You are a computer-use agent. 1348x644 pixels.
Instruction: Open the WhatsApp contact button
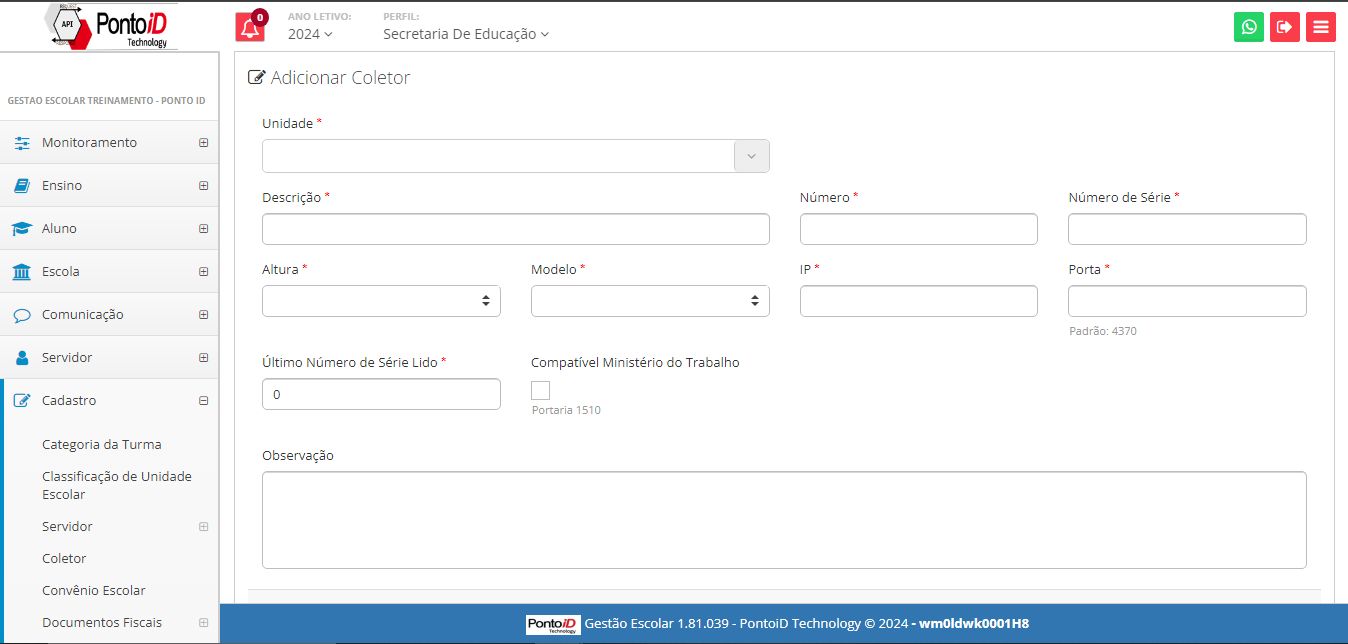tap(1249, 27)
